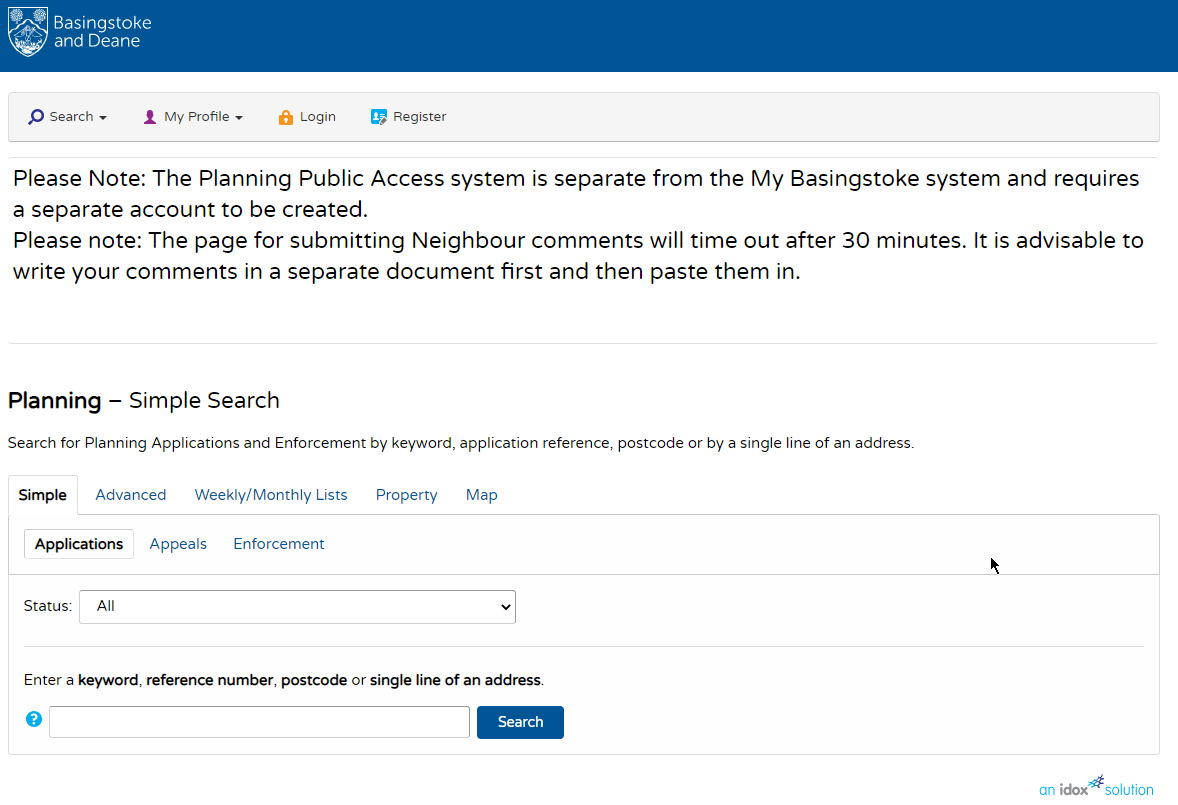Focus the keyword search input field
The height and width of the screenshot is (805, 1178).
[259, 722]
